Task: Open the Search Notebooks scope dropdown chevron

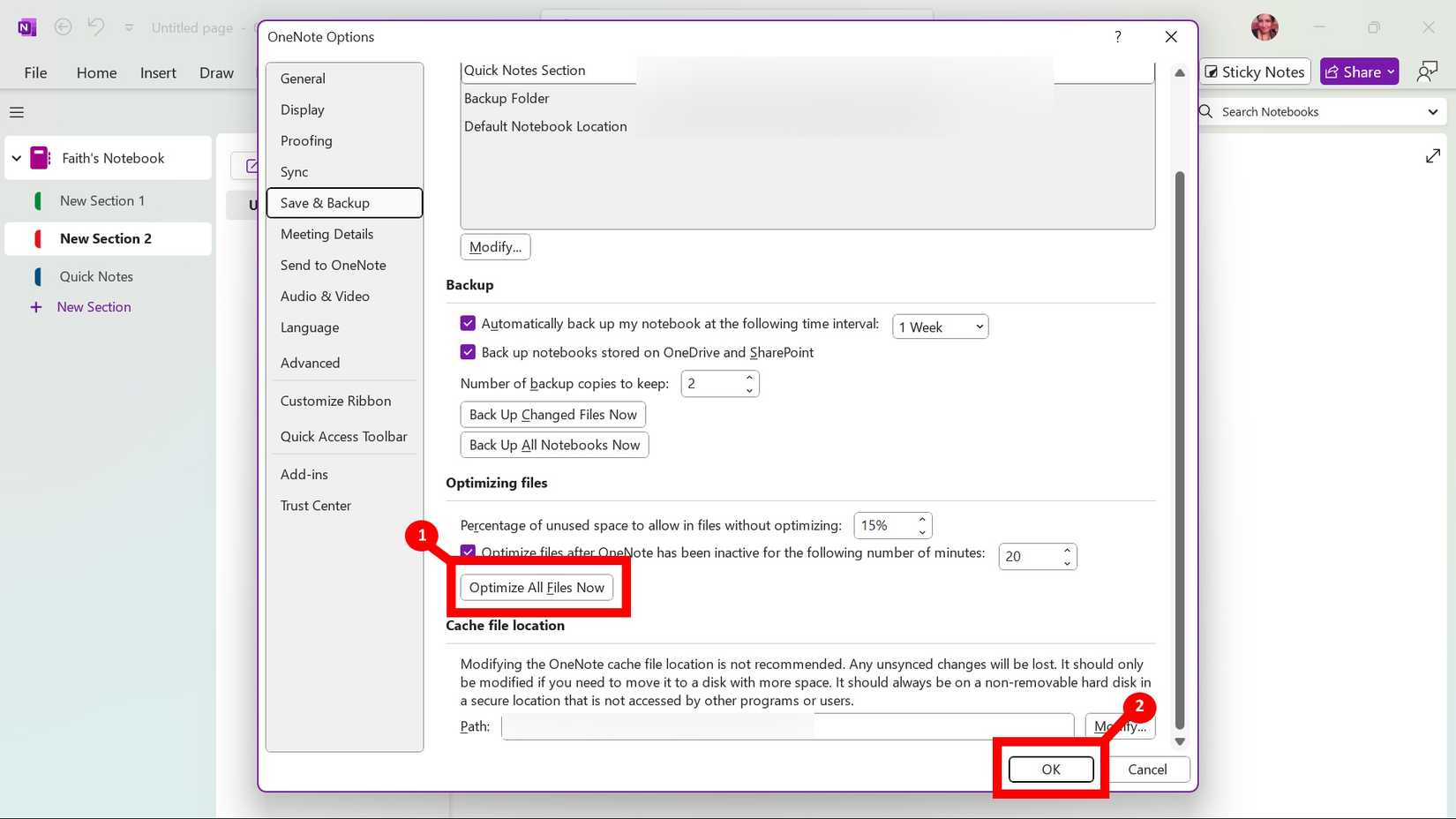Action: pyautogui.click(x=1432, y=112)
